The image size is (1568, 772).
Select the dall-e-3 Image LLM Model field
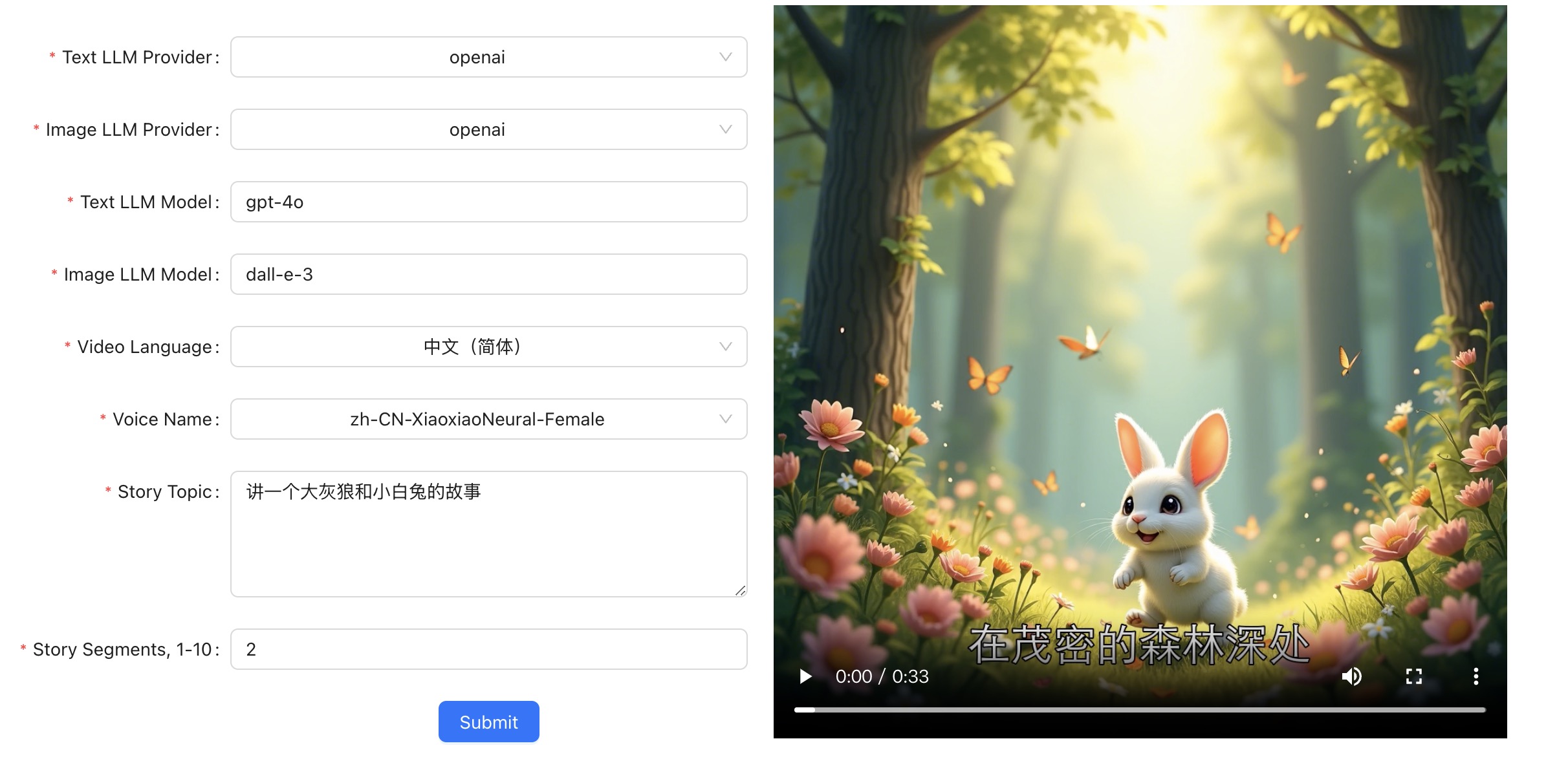tap(488, 274)
